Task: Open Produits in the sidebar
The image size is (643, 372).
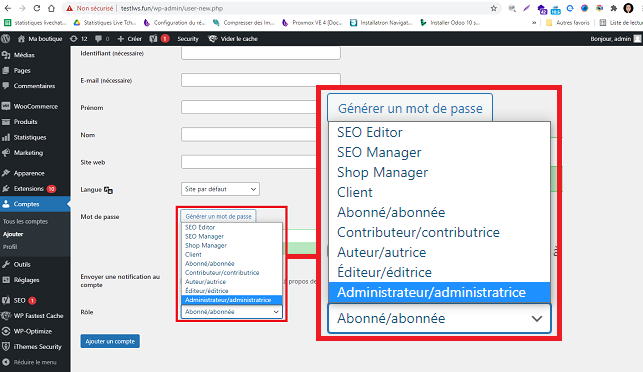Action: tap(25, 122)
